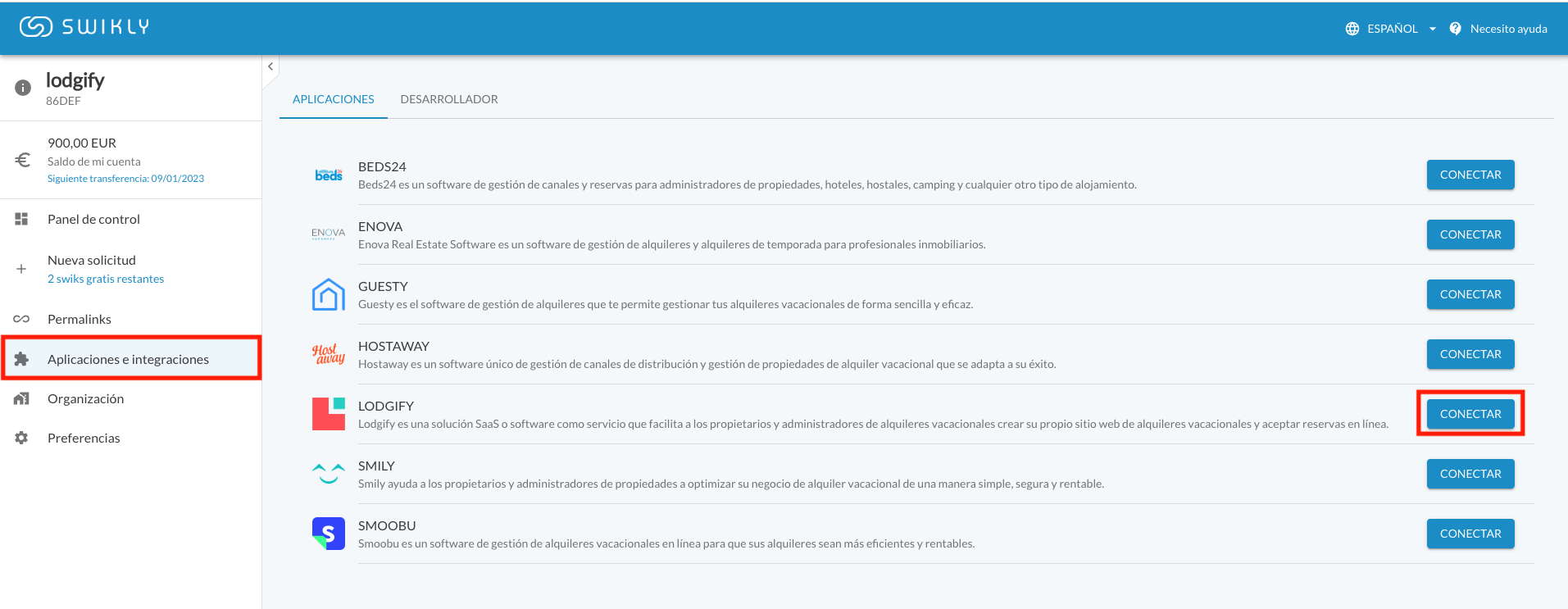Screen dimensions: 1568x609
Task: Open the ESPAÑOL language dropdown arrow
Action: tap(1433, 29)
